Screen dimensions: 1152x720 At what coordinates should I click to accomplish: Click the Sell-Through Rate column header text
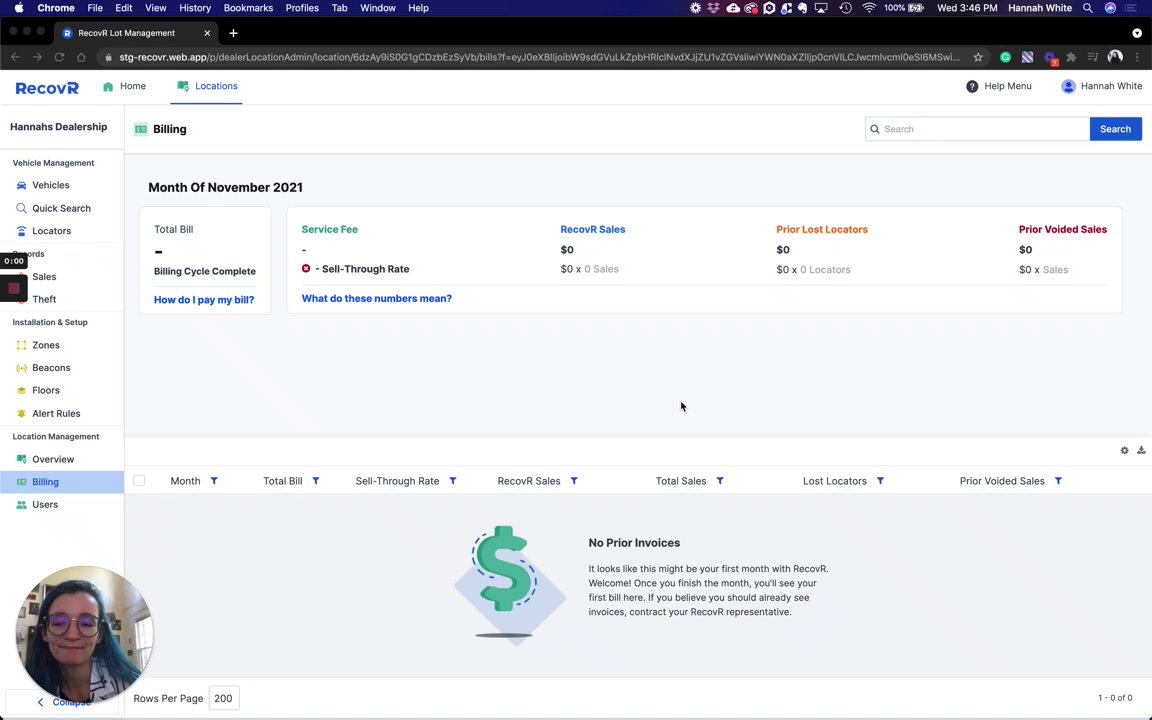coord(397,480)
